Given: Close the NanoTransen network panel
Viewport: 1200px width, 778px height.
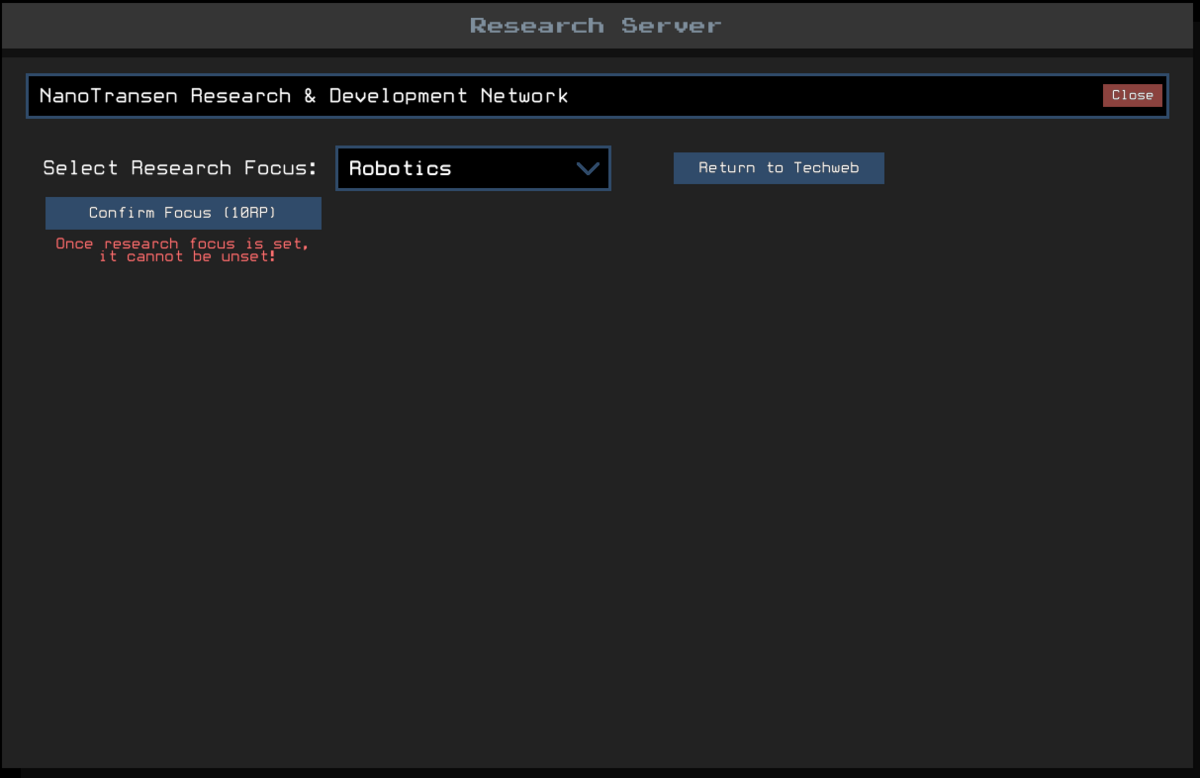Looking at the screenshot, I should [x=1132, y=95].
